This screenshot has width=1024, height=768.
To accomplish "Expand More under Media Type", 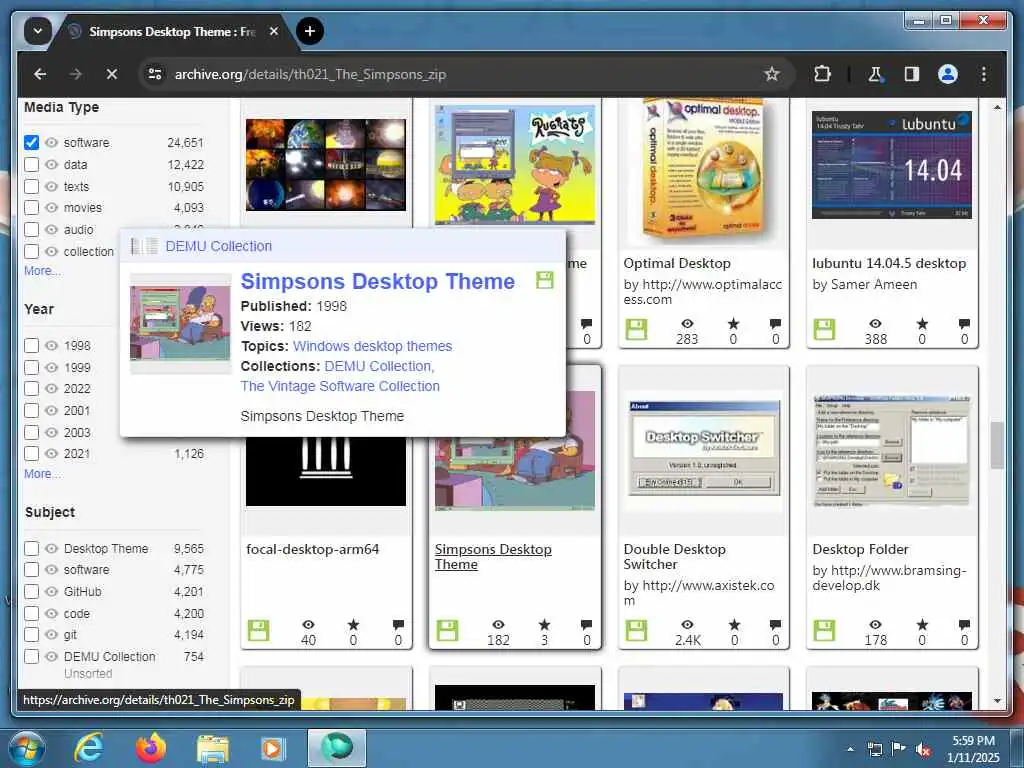I will tap(41, 270).
